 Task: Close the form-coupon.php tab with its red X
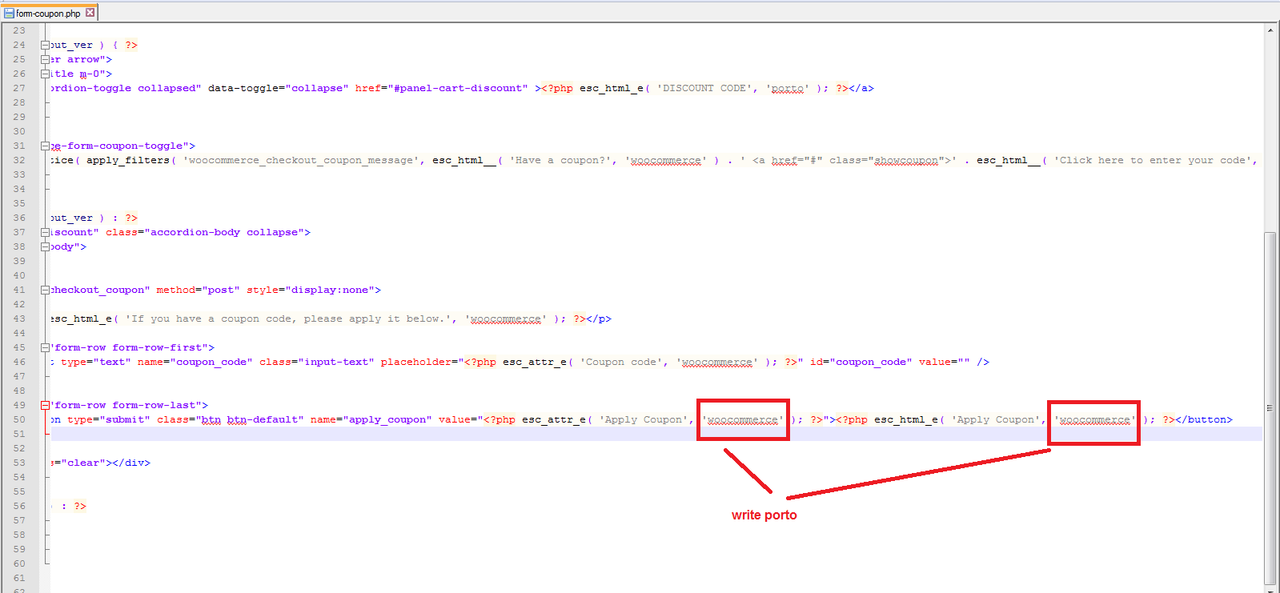click(x=91, y=13)
